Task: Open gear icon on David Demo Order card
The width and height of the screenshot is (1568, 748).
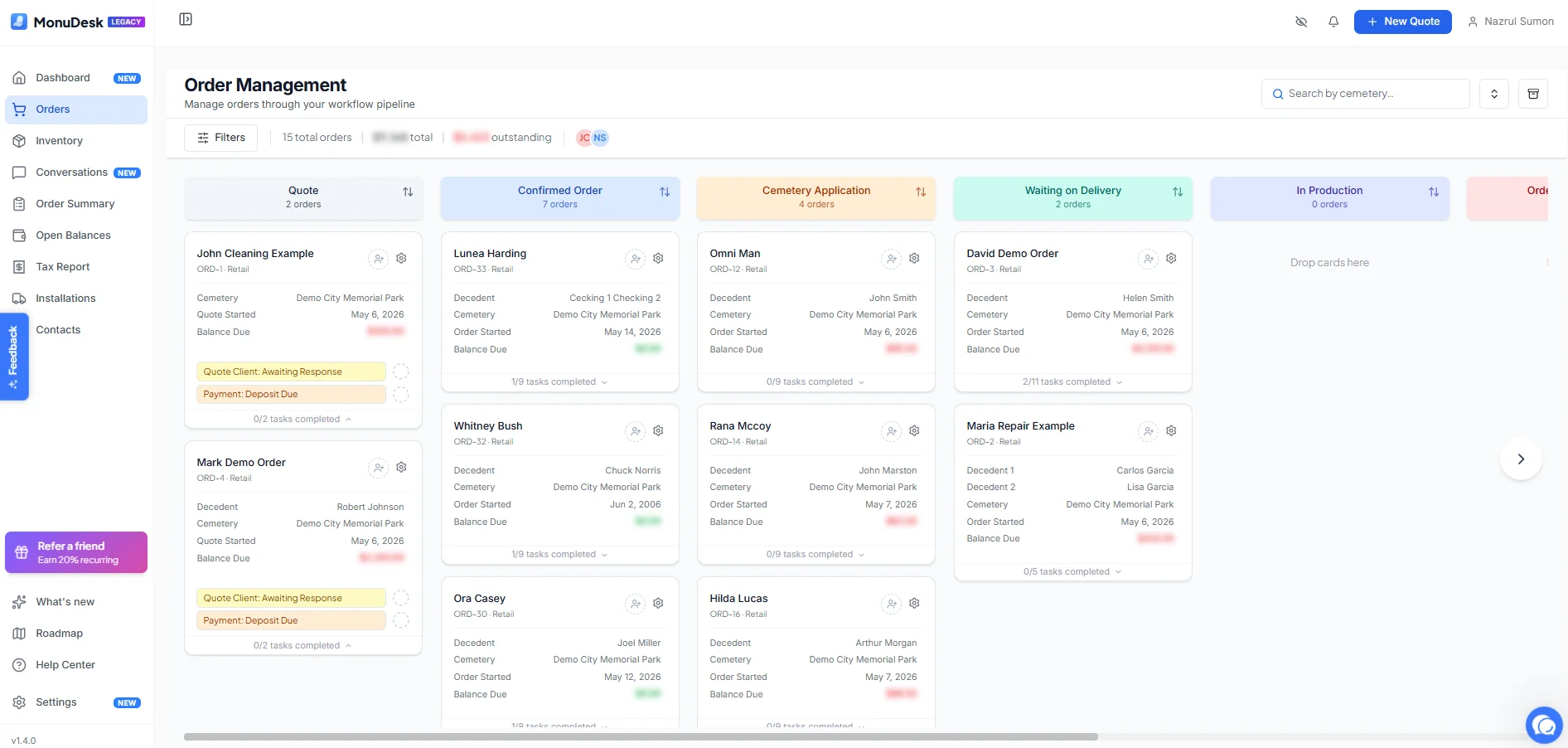Action: (x=1171, y=259)
